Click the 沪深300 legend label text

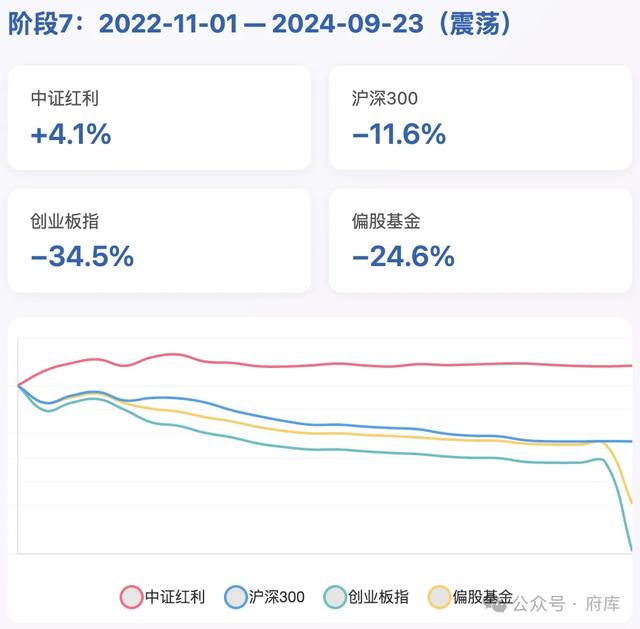pyautogui.click(x=277, y=597)
